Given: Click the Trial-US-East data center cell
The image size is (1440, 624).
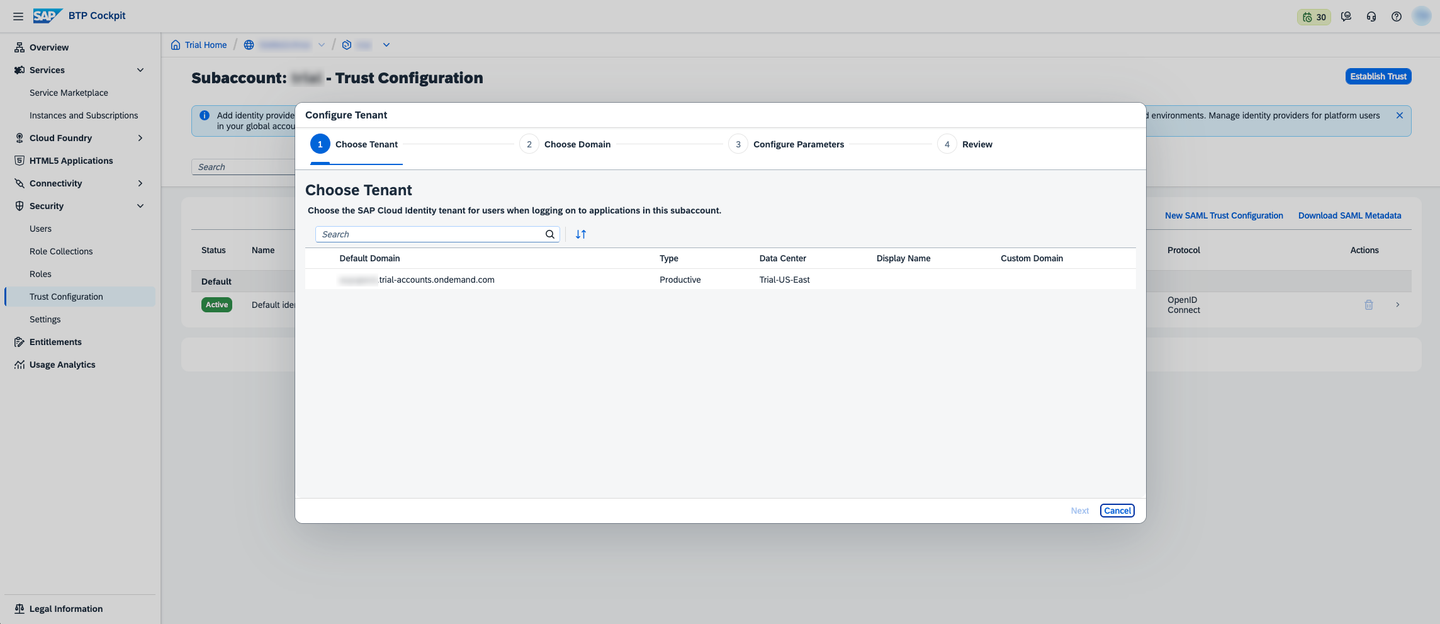Looking at the screenshot, I should 785,280.
